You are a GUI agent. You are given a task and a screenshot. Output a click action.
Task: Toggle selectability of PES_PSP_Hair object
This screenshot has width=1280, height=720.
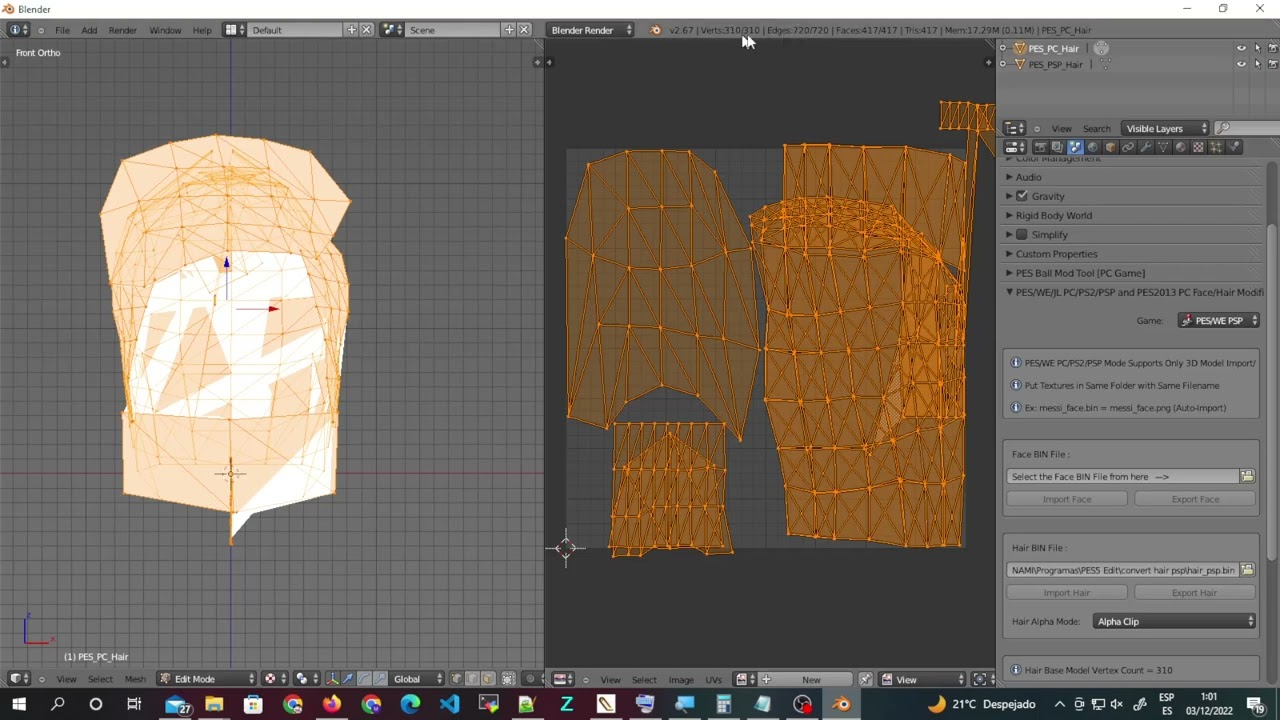1257,64
